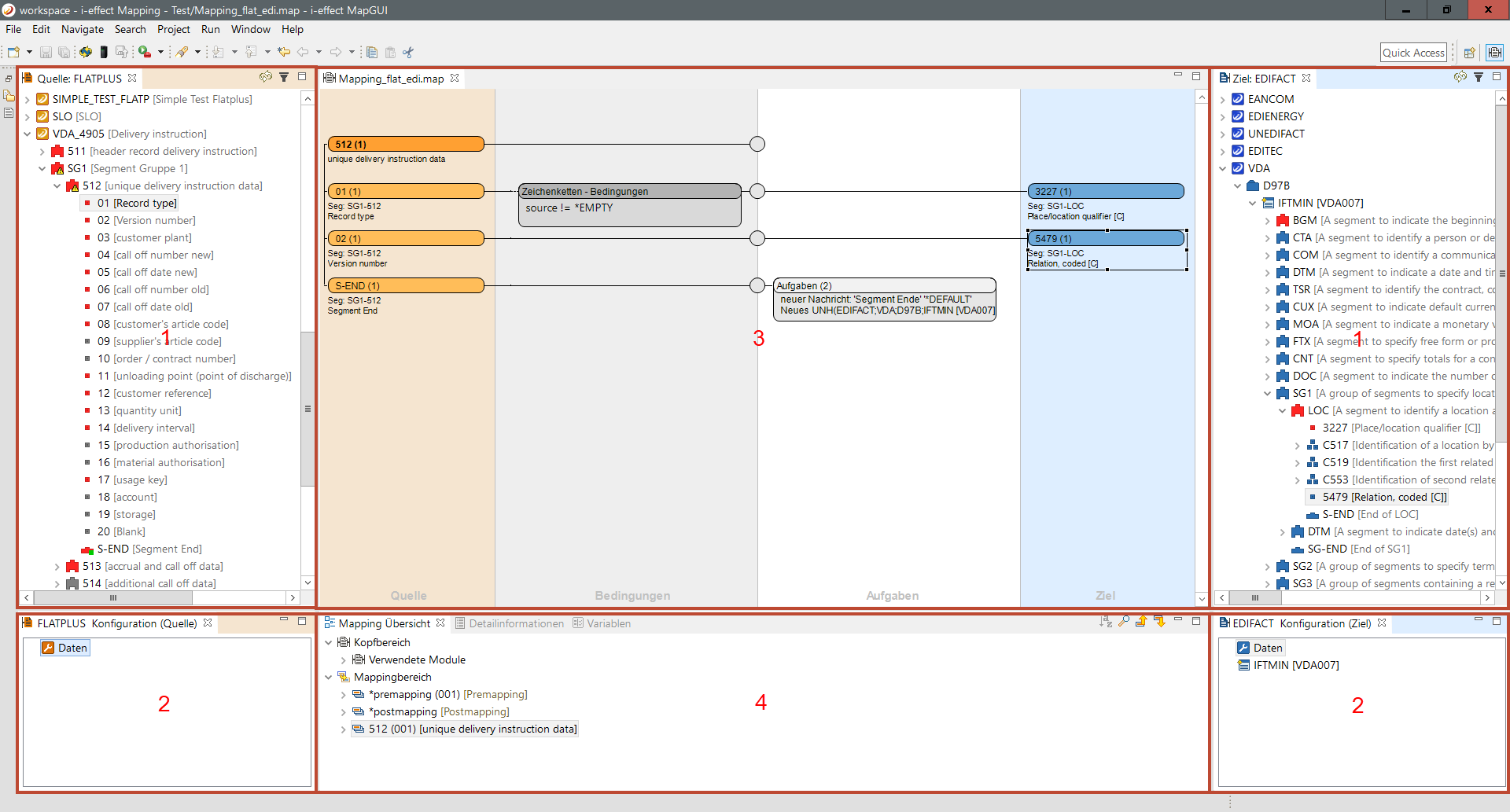Toggle the circle connector on 512 row
The image size is (1510, 812).
[x=757, y=144]
